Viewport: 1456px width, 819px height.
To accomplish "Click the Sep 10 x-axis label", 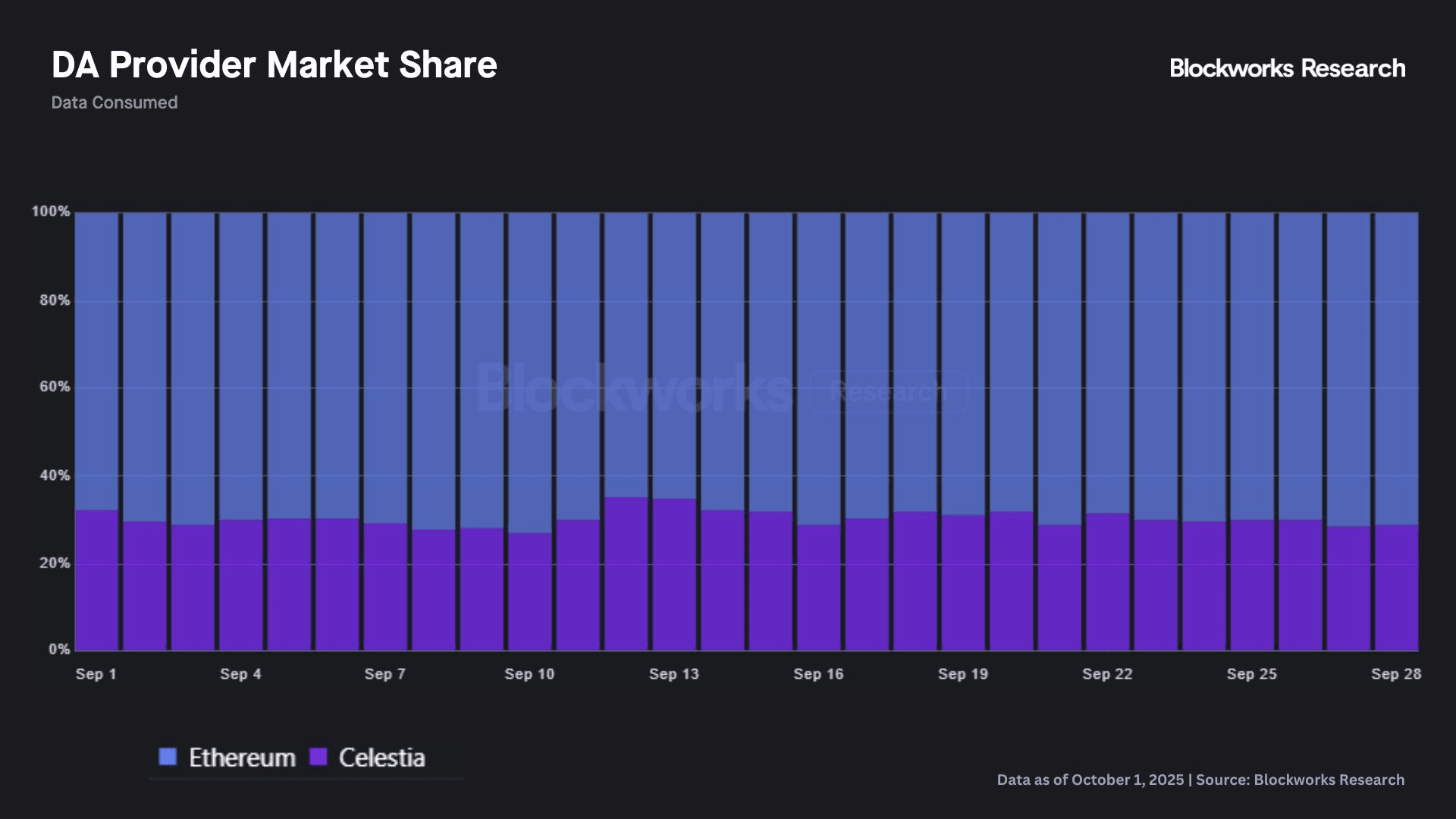I will tap(529, 674).
